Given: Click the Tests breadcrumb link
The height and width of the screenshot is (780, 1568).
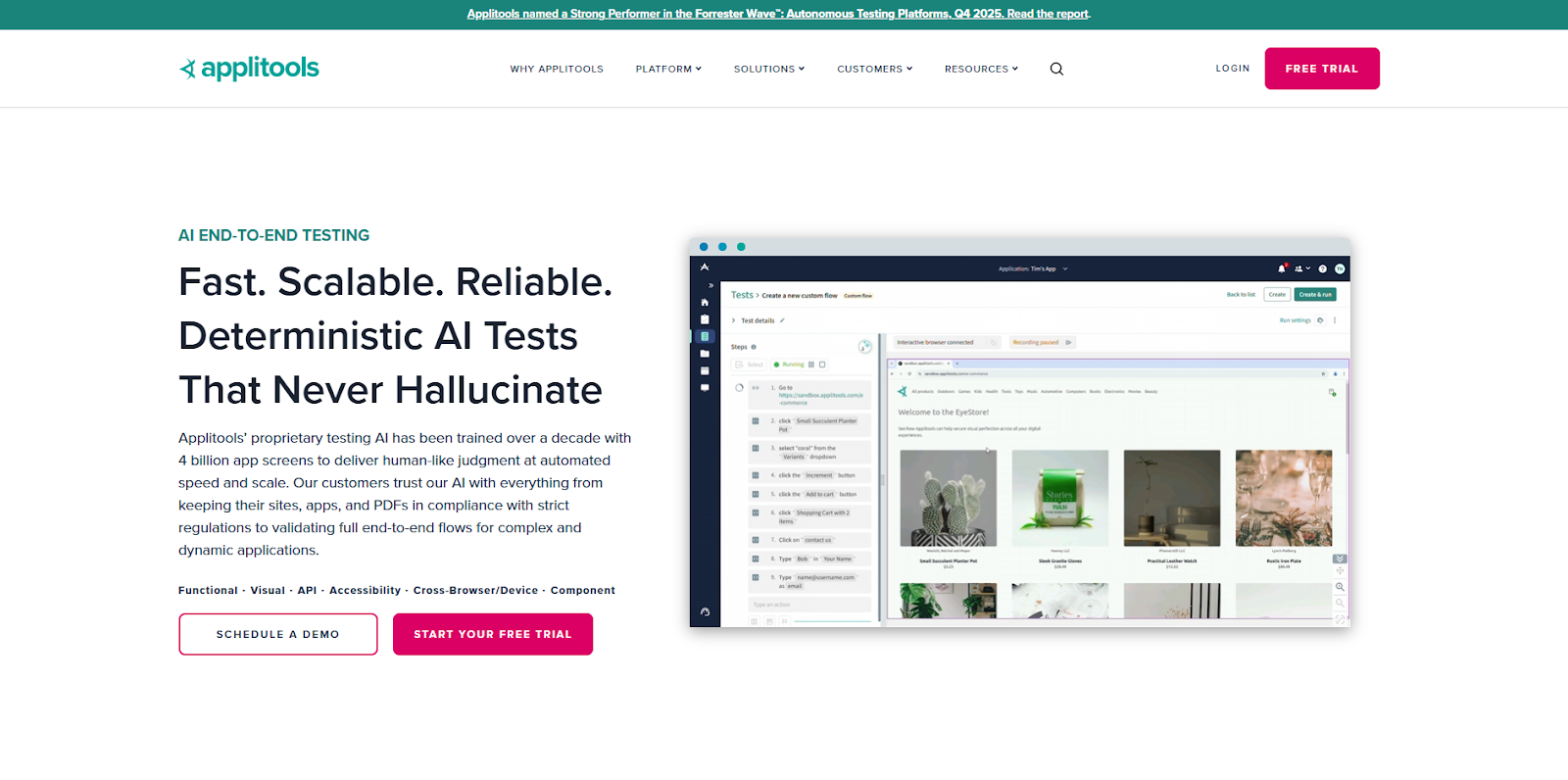Looking at the screenshot, I should point(742,295).
